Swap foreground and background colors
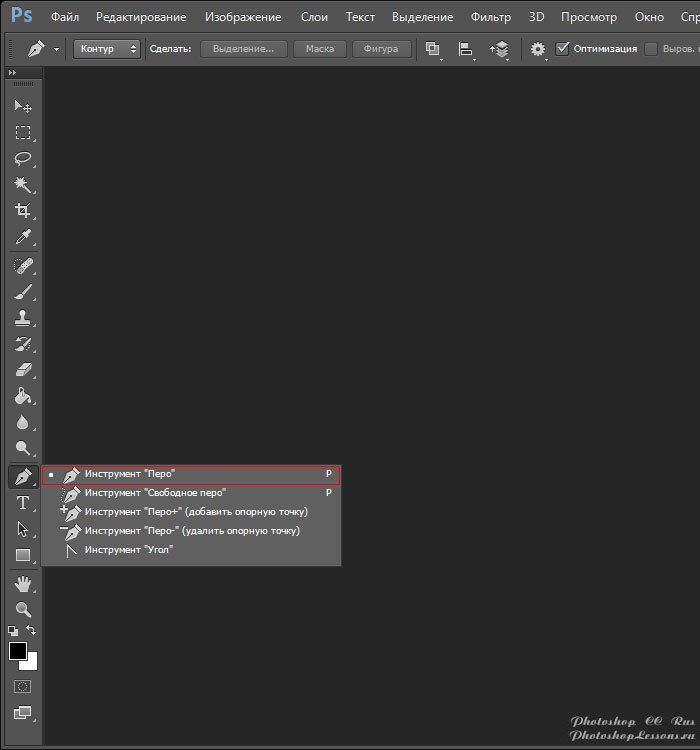This screenshot has height=750, width=700. [x=32, y=630]
